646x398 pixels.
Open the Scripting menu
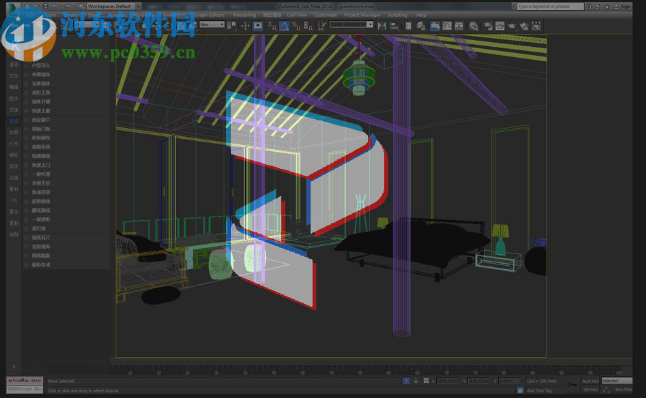[x=397, y=15]
